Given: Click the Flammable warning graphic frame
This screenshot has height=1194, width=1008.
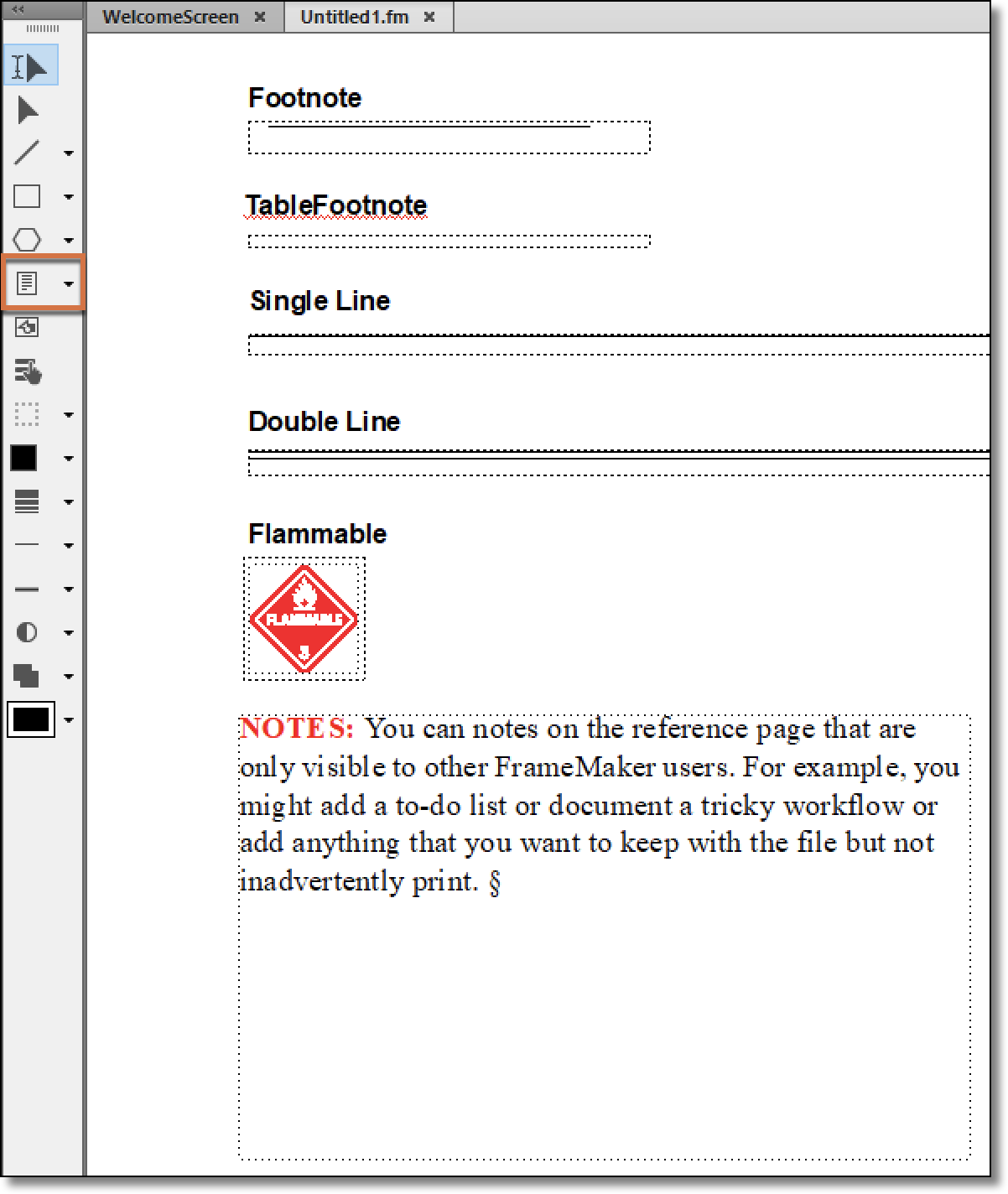Looking at the screenshot, I should click(304, 619).
